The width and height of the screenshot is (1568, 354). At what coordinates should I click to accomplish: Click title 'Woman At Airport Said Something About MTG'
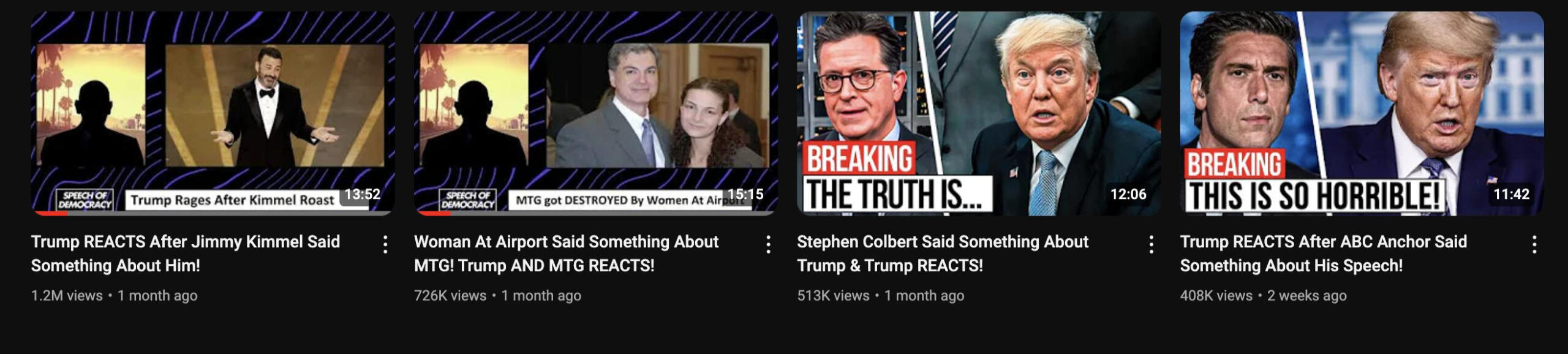click(x=566, y=254)
